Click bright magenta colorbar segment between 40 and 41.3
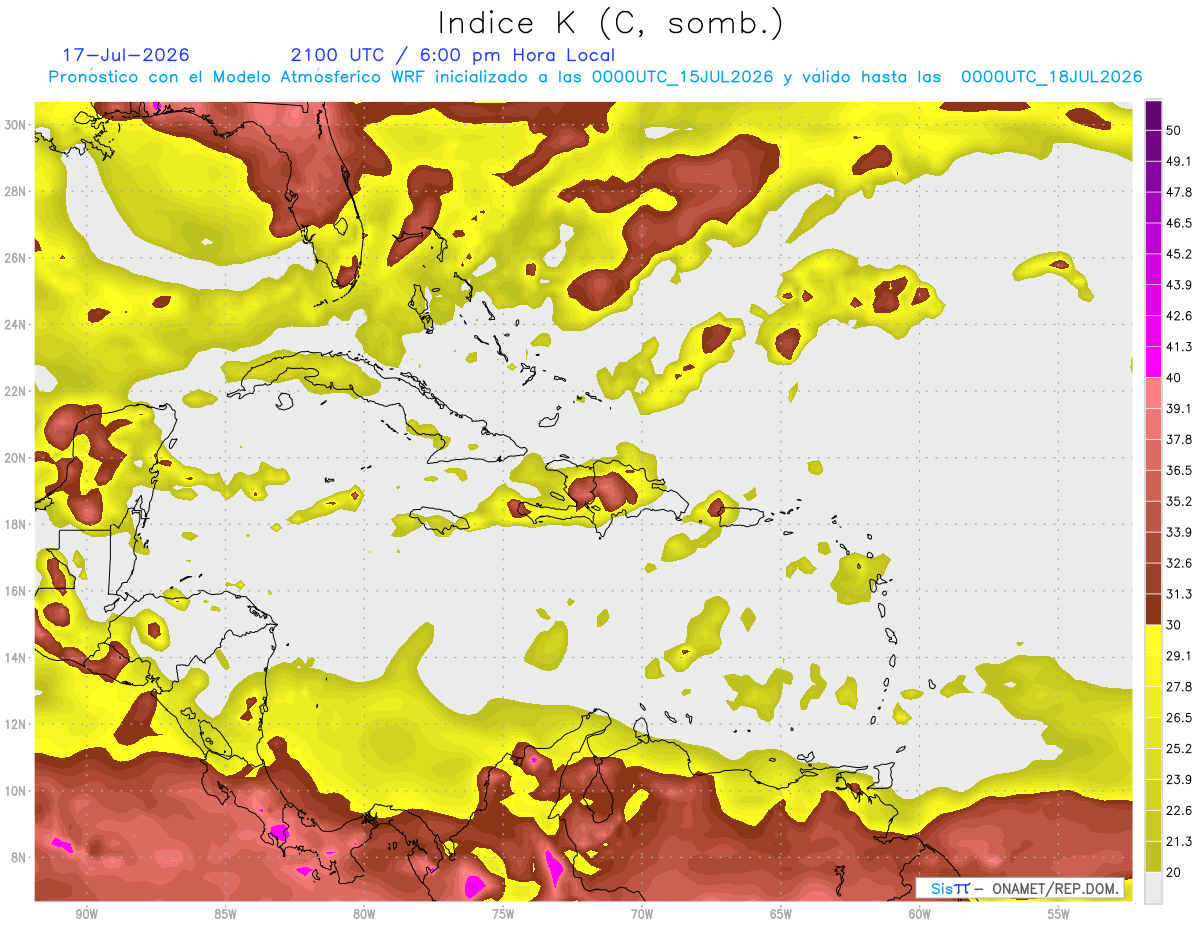1200x927 pixels. point(1153,362)
